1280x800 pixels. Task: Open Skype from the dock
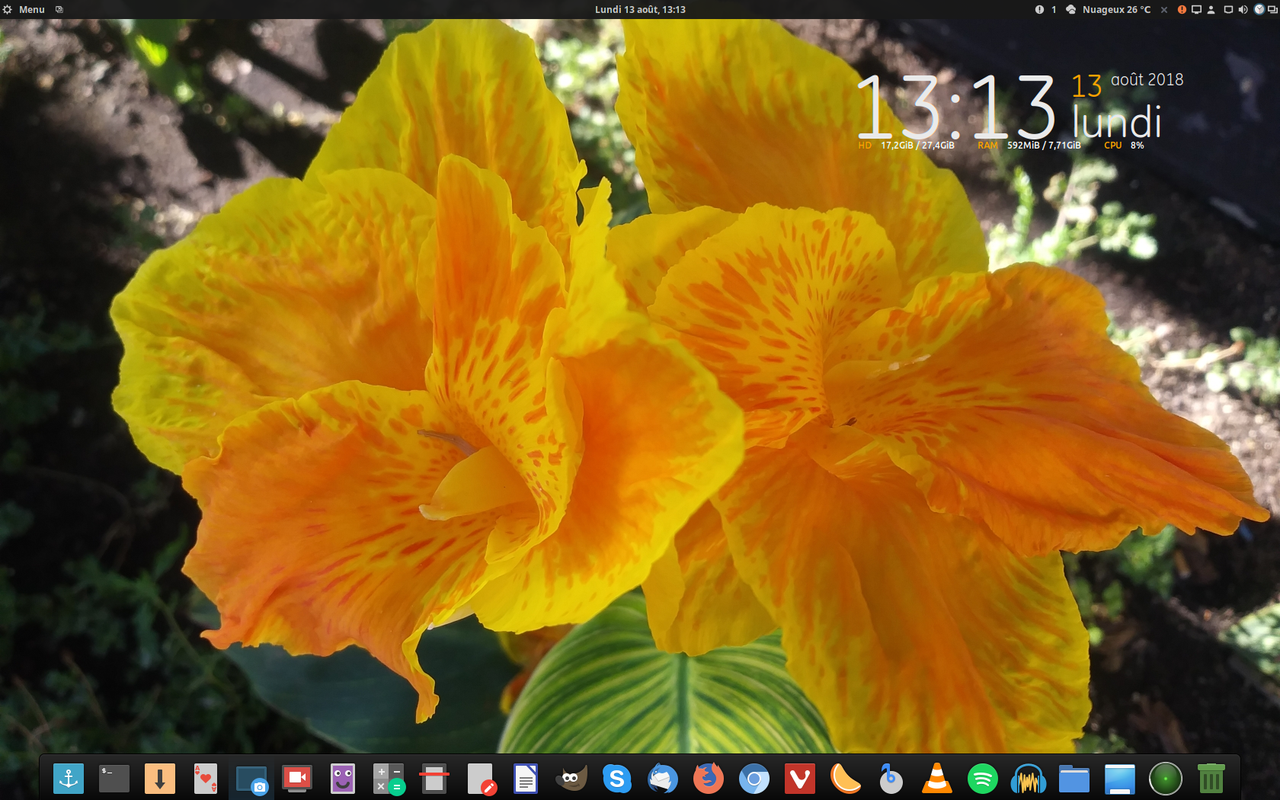click(x=617, y=778)
